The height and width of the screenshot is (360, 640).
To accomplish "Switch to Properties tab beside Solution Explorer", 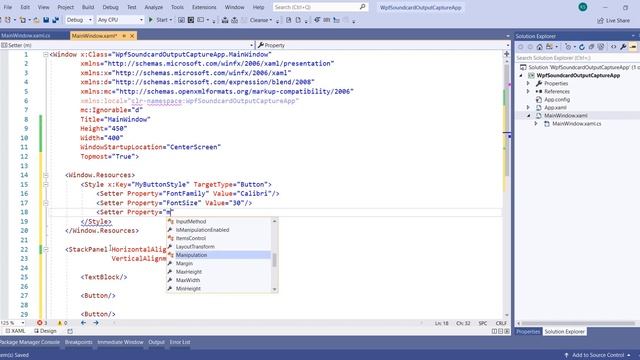I will pyautogui.click(x=528, y=331).
